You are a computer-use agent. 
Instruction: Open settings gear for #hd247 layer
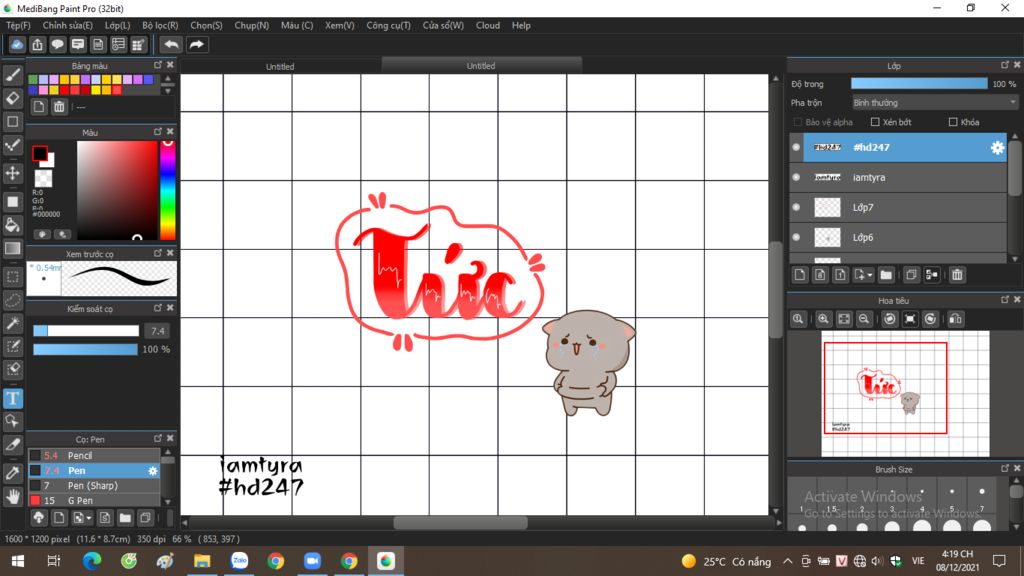coord(997,148)
